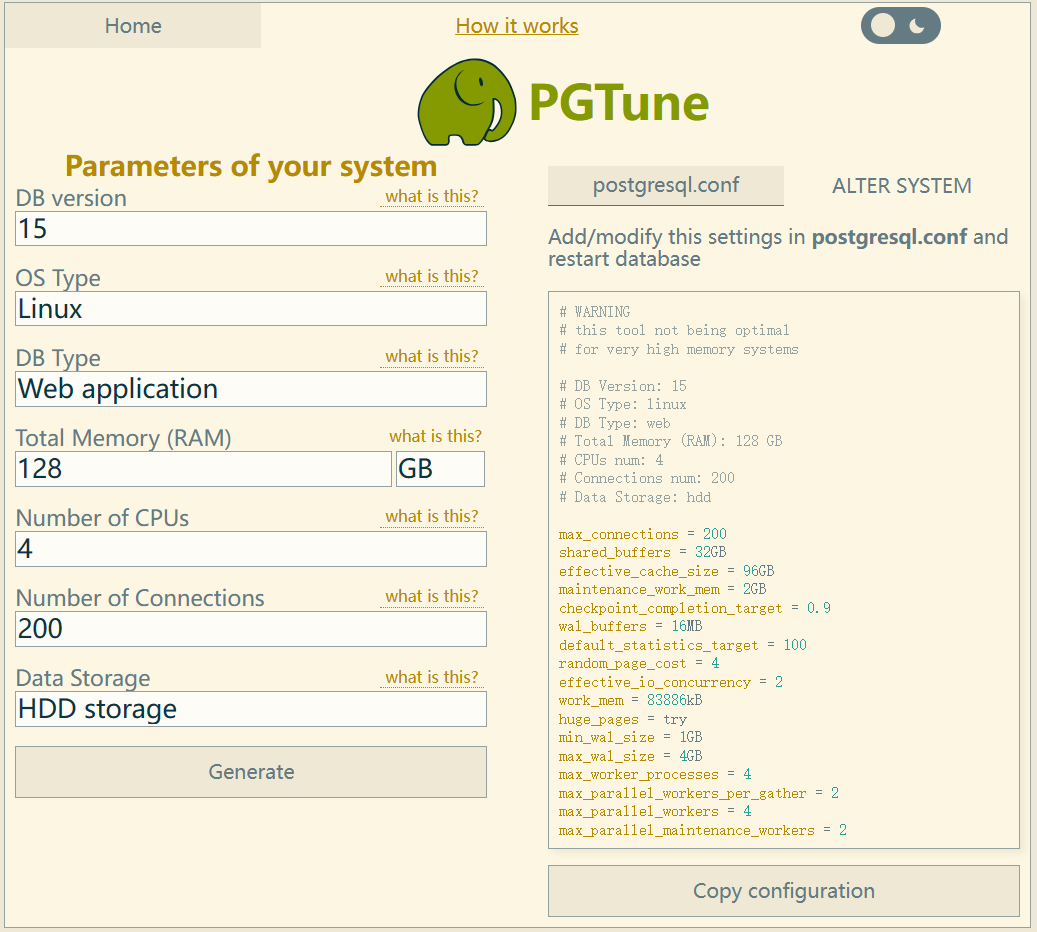Open 'what is this?' for Data Storage

pyautogui.click(x=432, y=677)
